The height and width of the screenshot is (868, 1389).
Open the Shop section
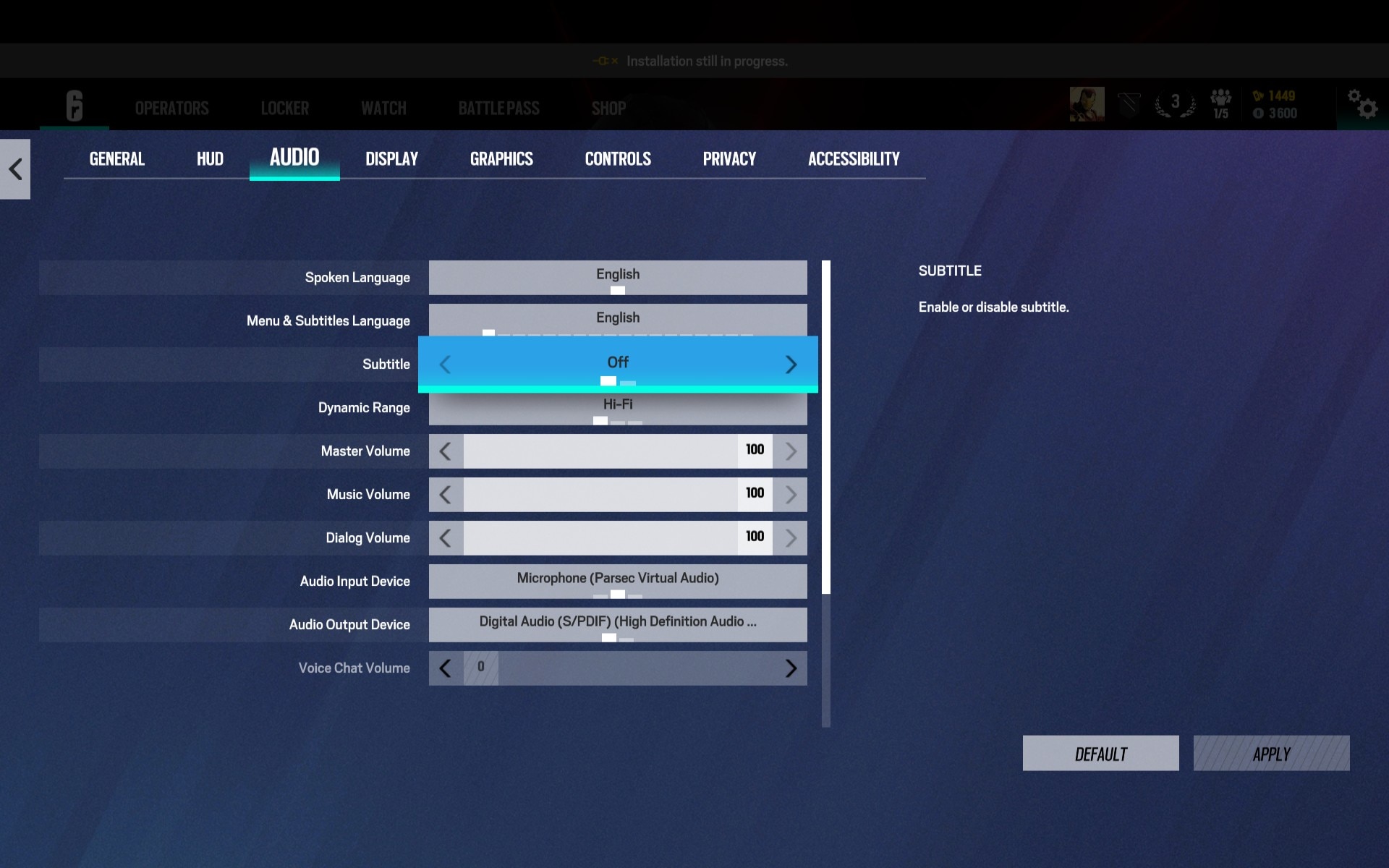(607, 108)
